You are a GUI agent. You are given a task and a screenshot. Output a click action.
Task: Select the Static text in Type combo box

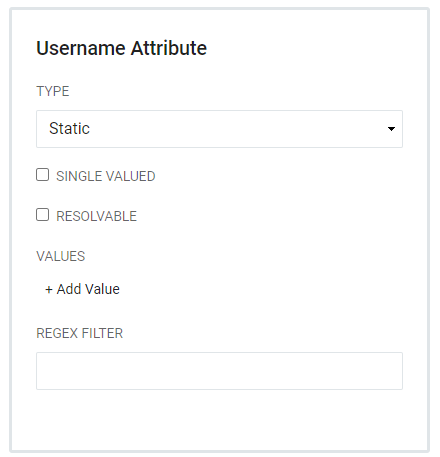(x=69, y=129)
